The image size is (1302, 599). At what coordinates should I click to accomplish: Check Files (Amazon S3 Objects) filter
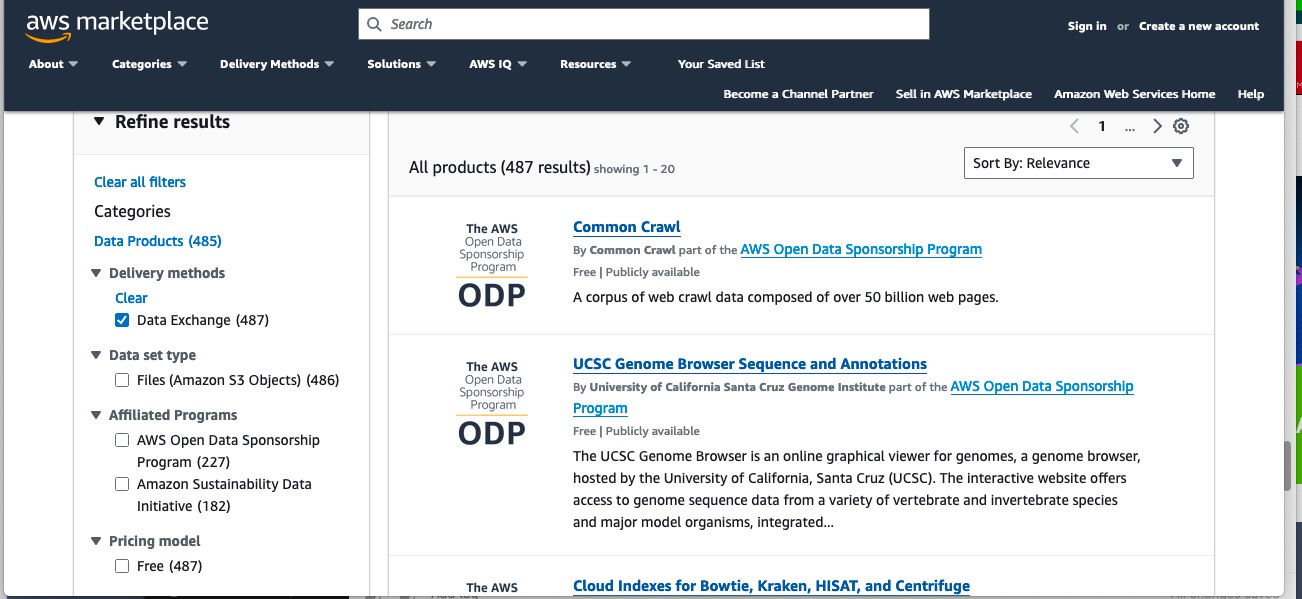click(121, 380)
